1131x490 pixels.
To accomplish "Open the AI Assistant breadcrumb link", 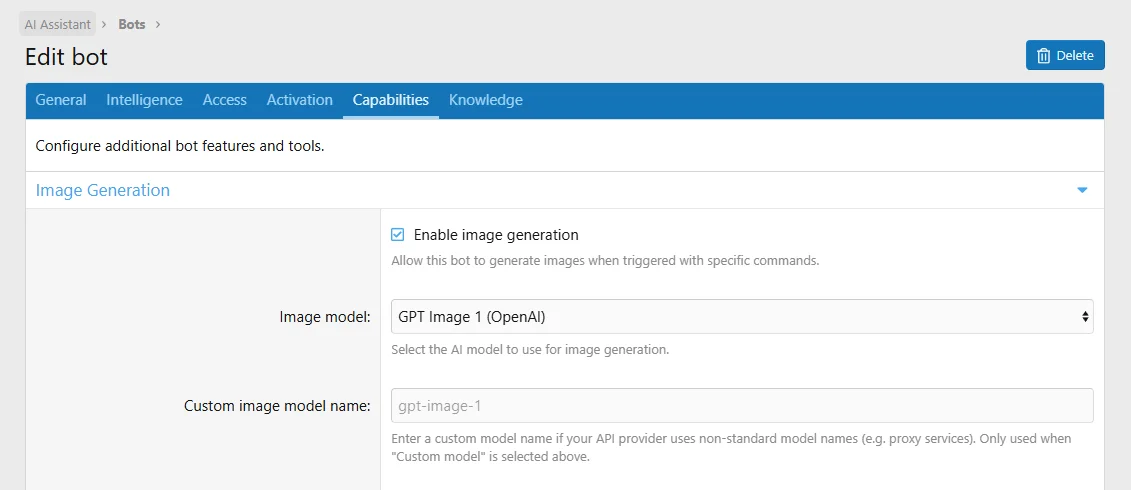I will point(58,25).
